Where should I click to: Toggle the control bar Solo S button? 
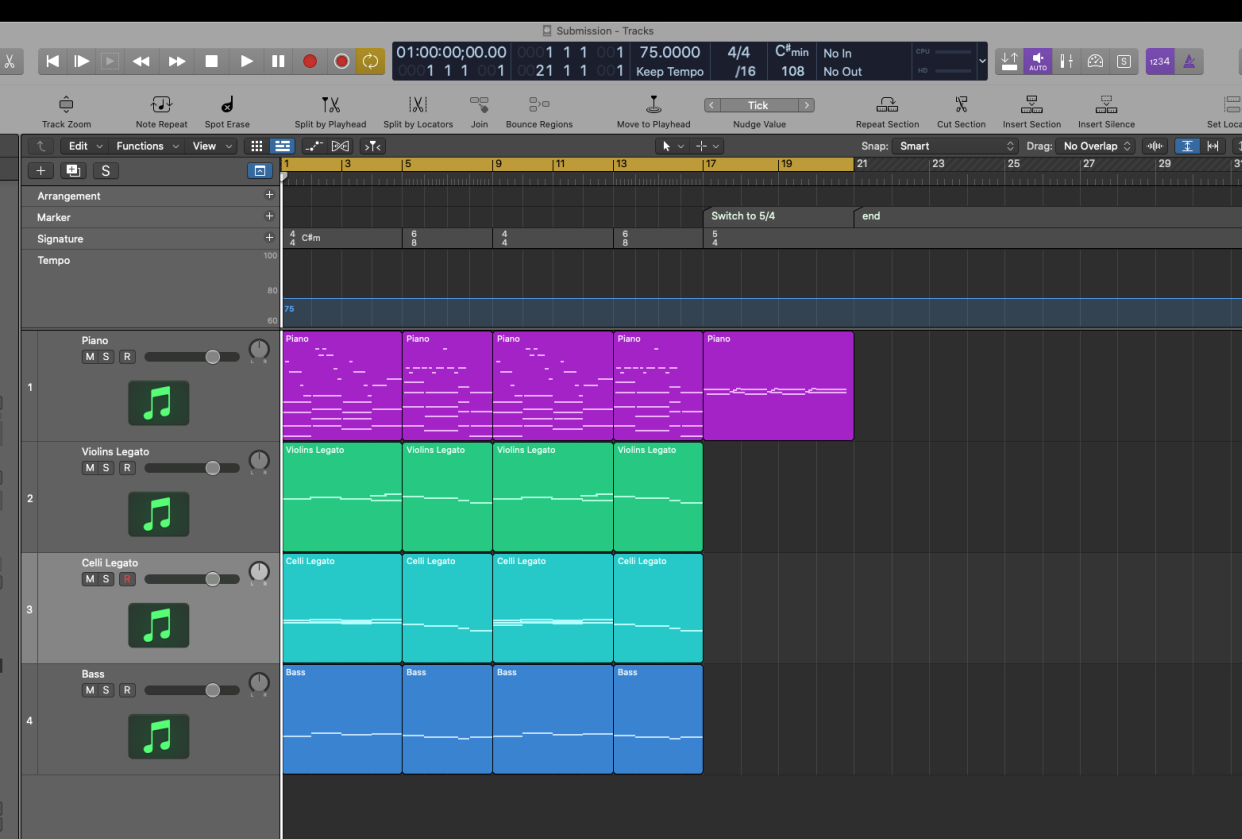coord(1124,61)
